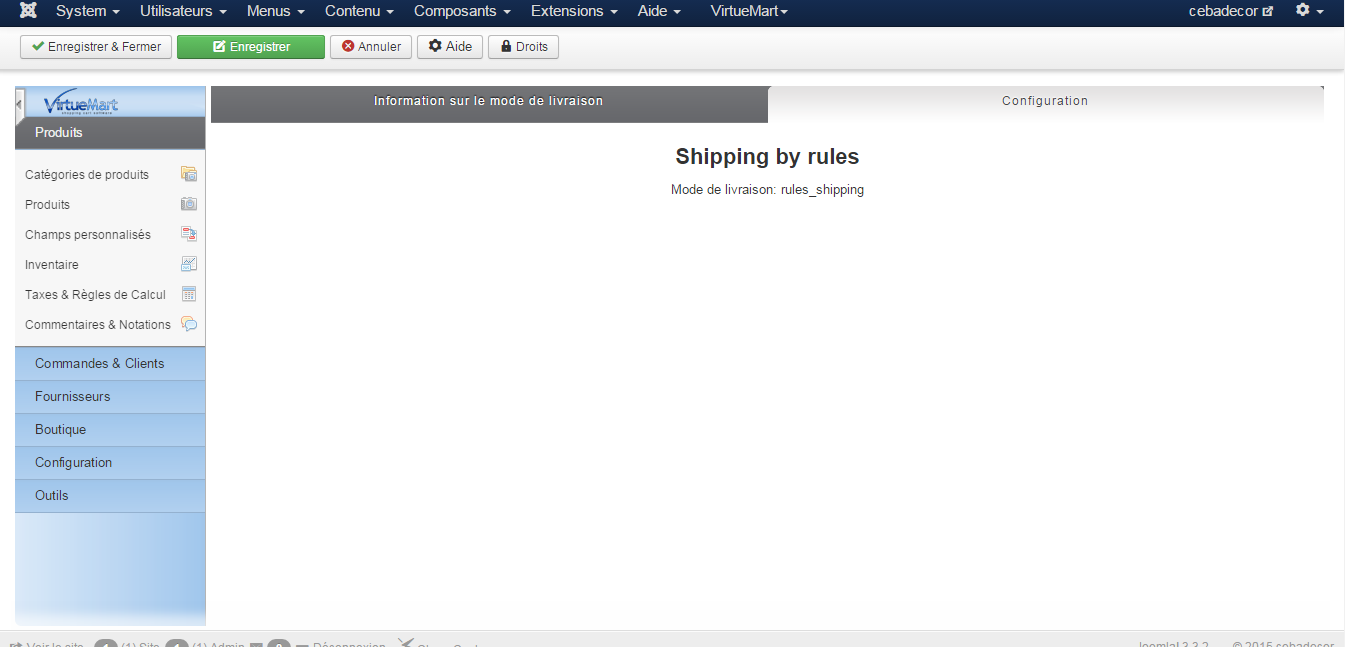Open the settings gear dropdown

coord(1309,11)
